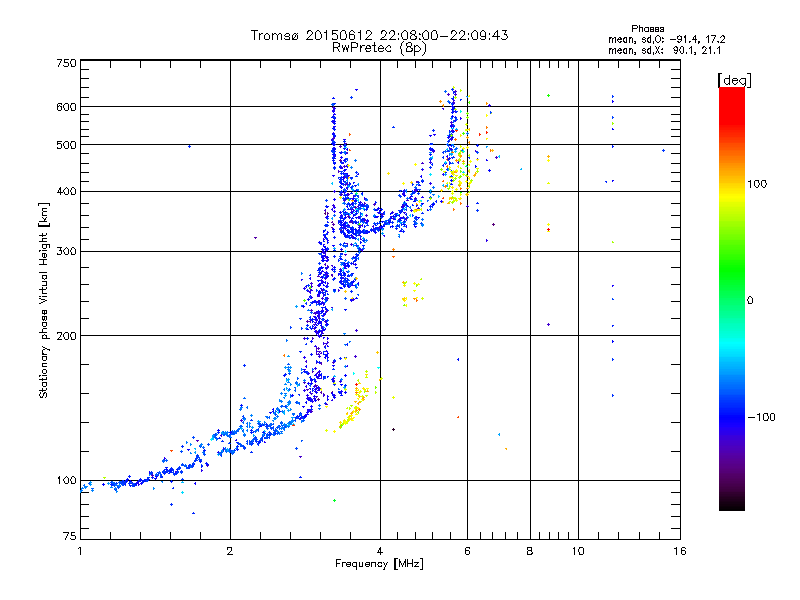Click the y-axis '600' tick label
800x600 pixels.
[x=66, y=107]
